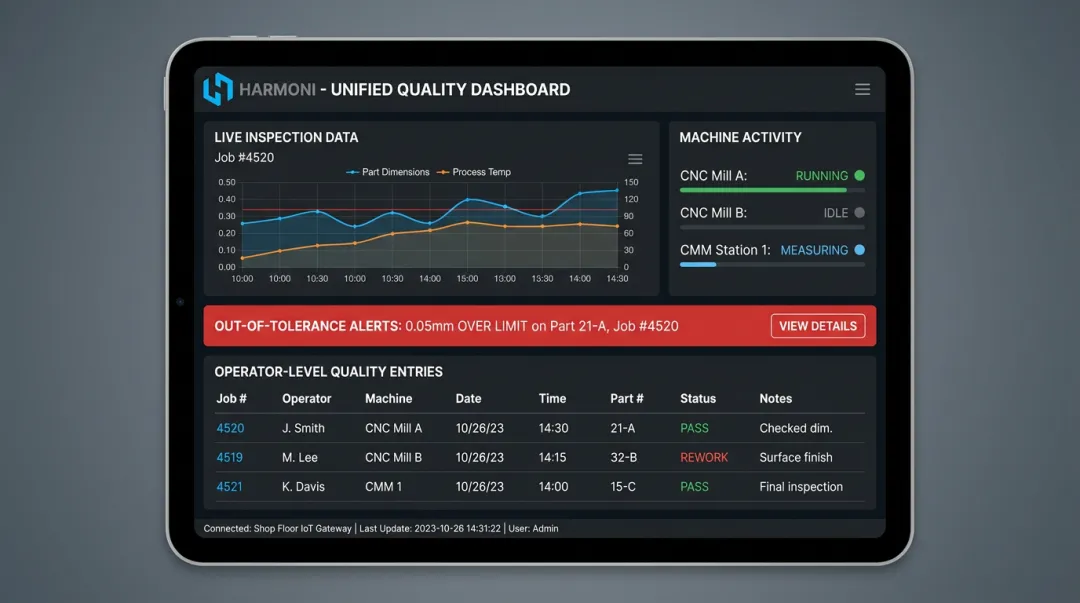1080x603 pixels.
Task: Select operator J. Smith cell
Action: [x=303, y=428]
